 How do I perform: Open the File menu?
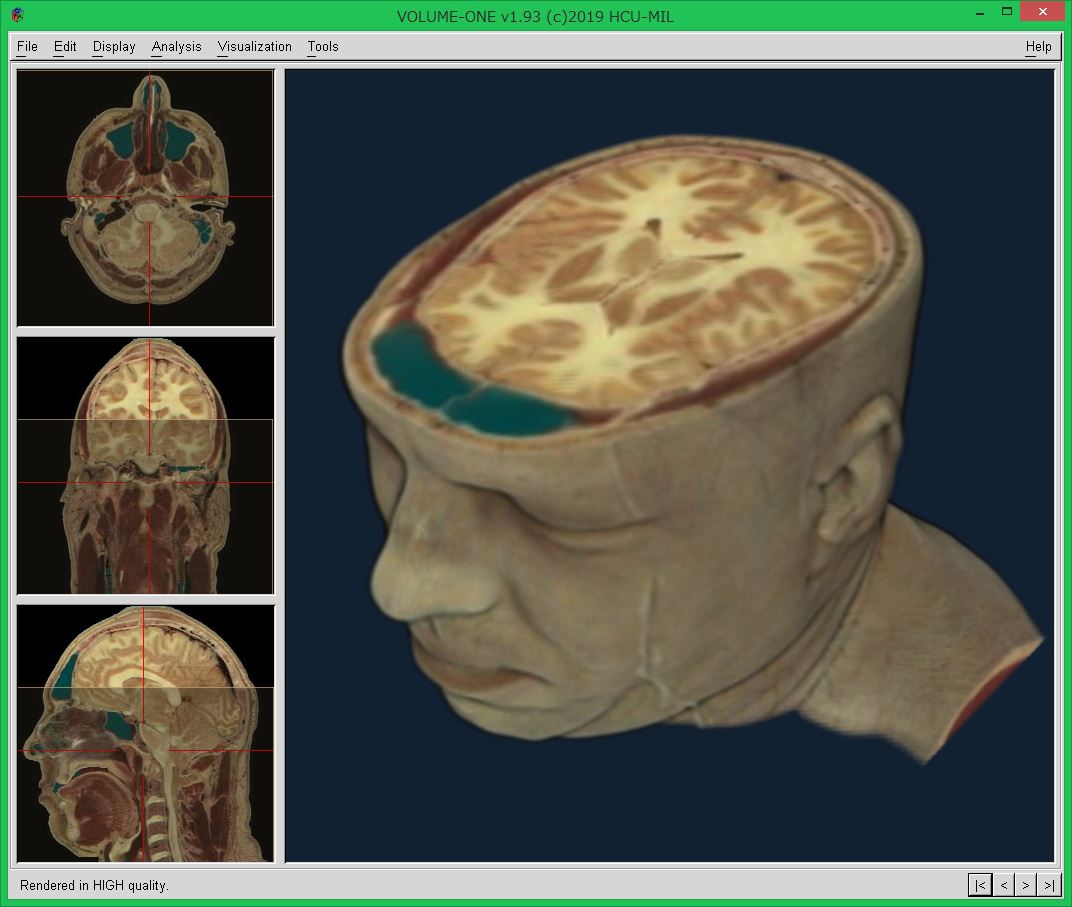point(27,46)
